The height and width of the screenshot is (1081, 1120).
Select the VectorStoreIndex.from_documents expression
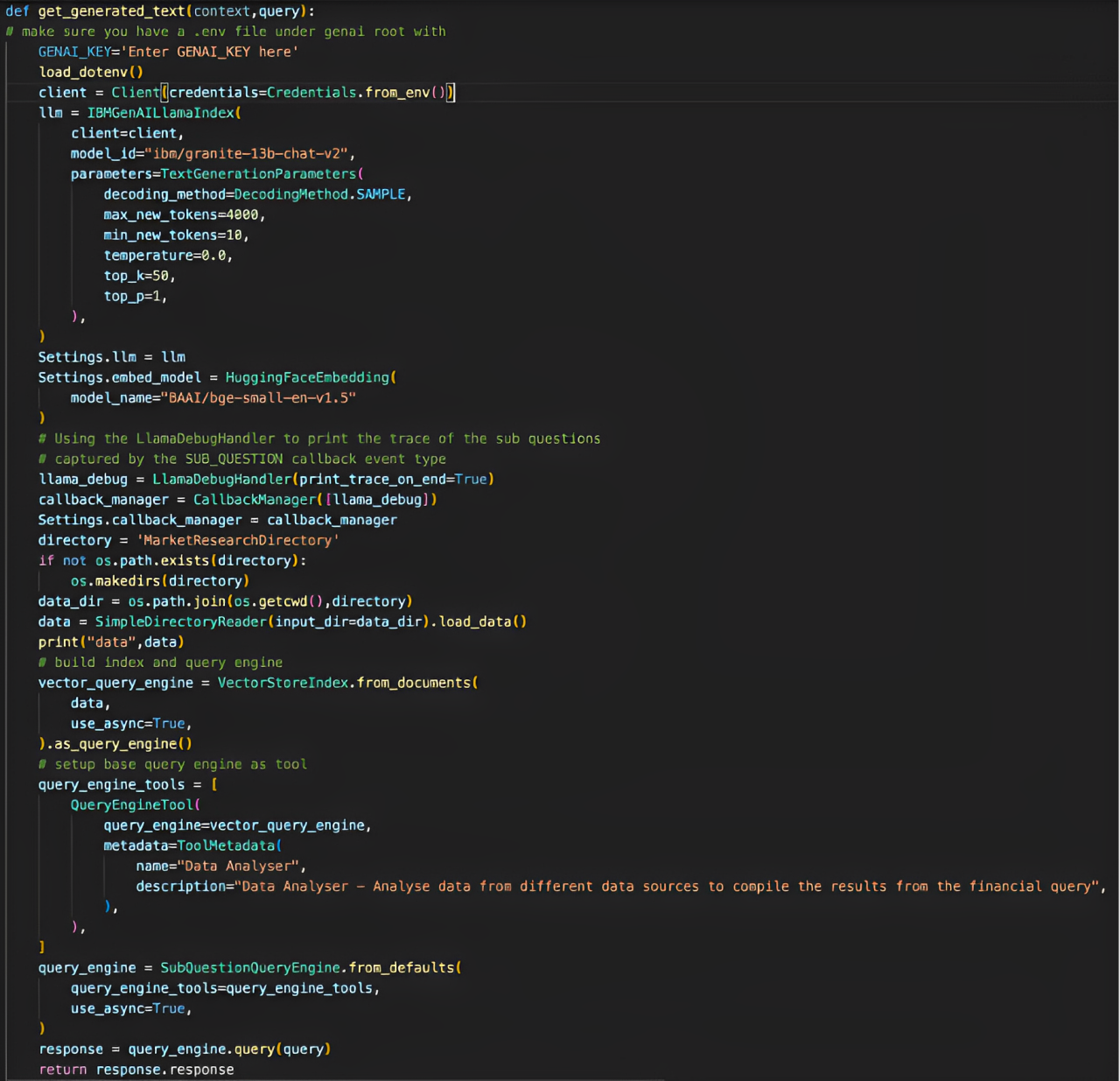click(346, 682)
